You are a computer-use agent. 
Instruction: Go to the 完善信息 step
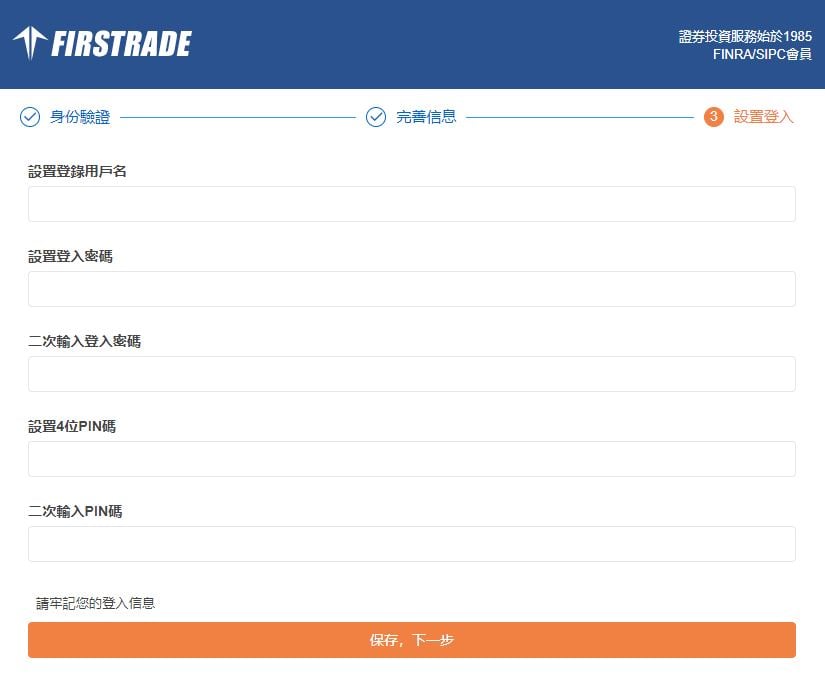(426, 117)
